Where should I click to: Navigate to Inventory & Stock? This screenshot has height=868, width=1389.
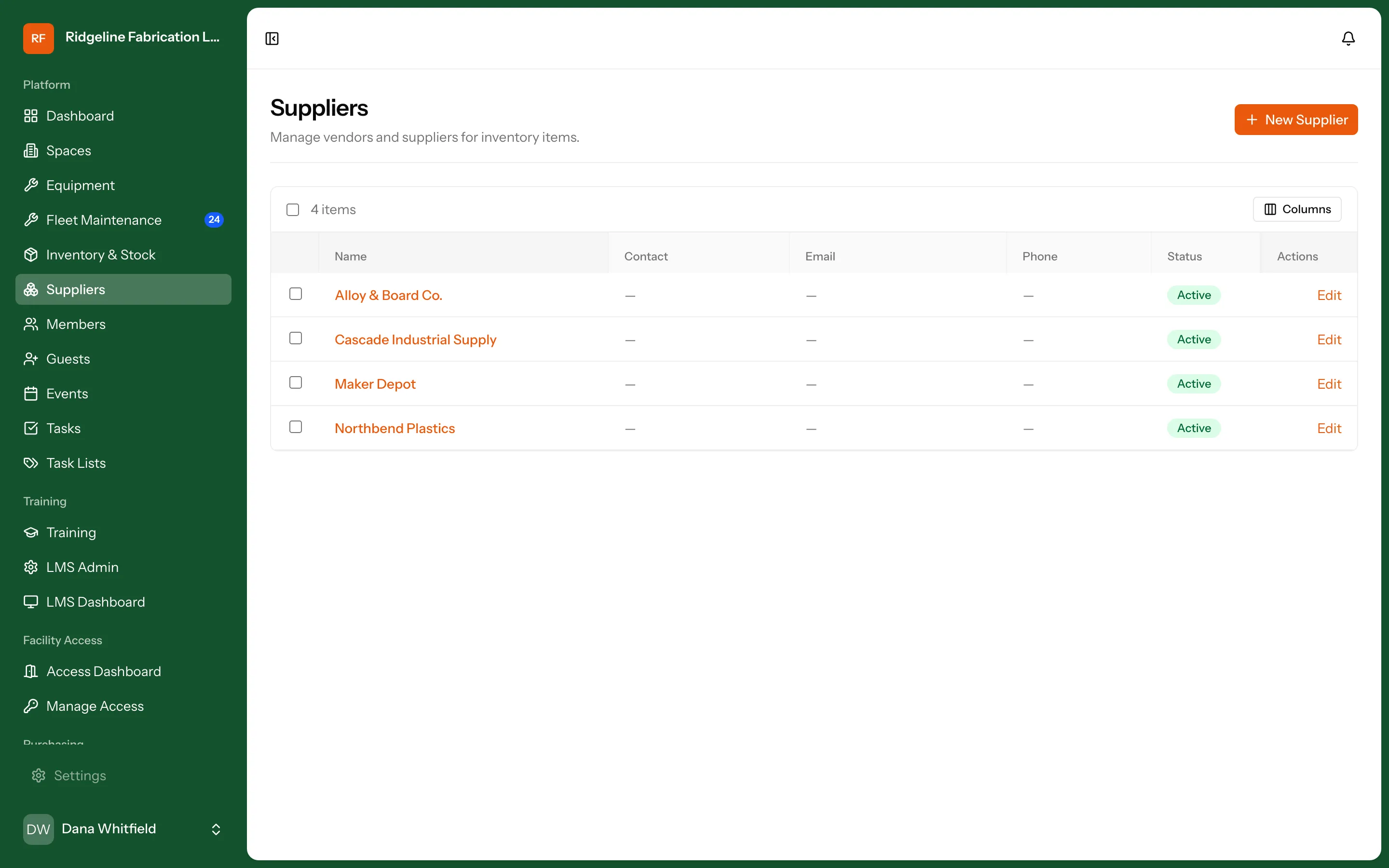click(123, 255)
